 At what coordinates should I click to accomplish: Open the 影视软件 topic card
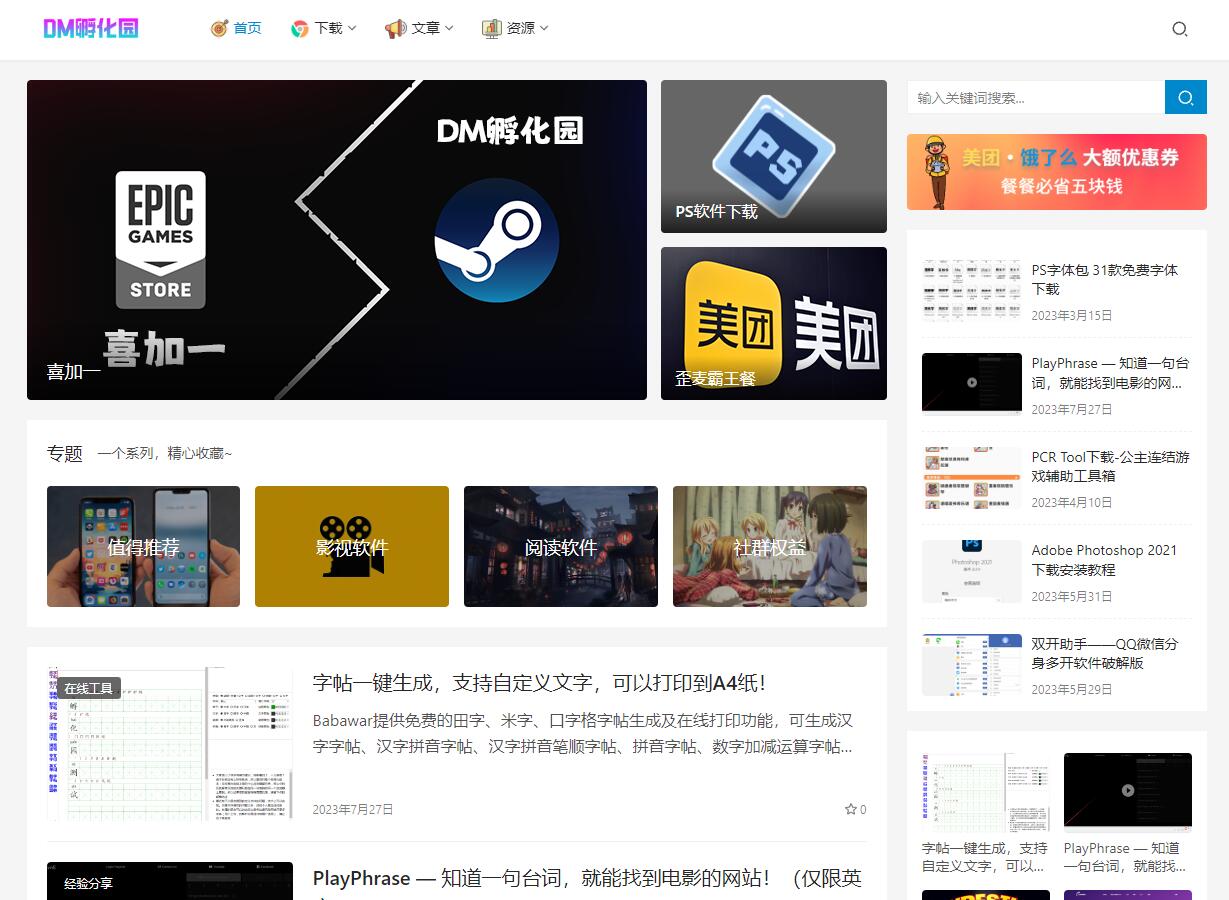352,546
